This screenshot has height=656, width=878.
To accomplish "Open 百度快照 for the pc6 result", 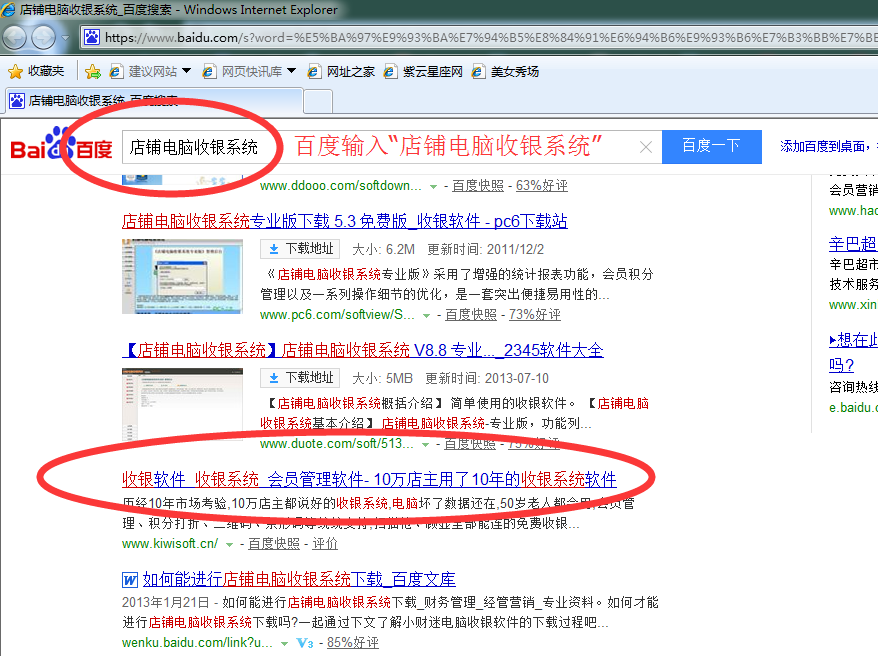I will [x=471, y=315].
